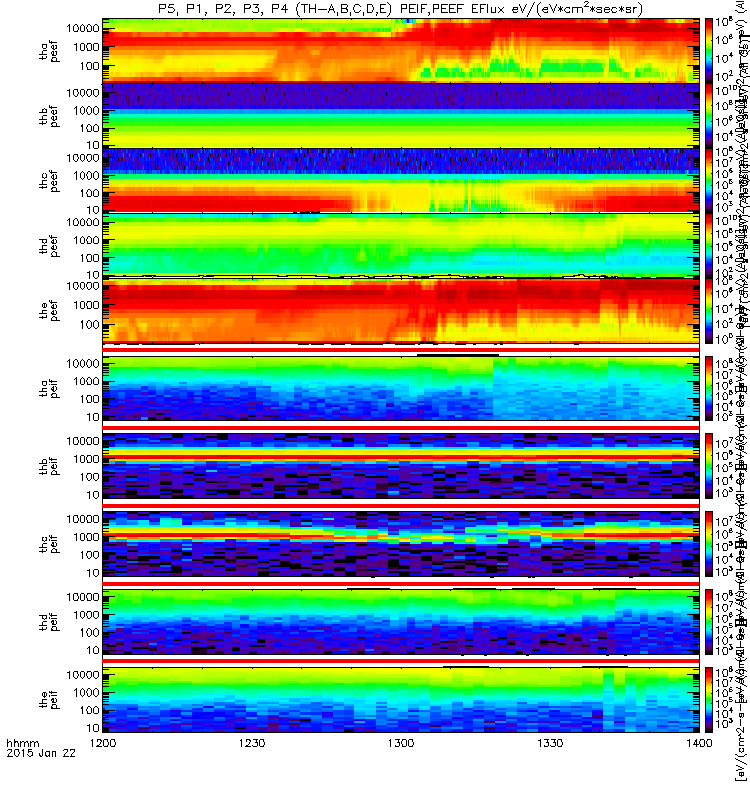Viewport: 750px width, 800px height.
Task: Click inside the thd peif spectrogram panel
Action: coord(401,622)
